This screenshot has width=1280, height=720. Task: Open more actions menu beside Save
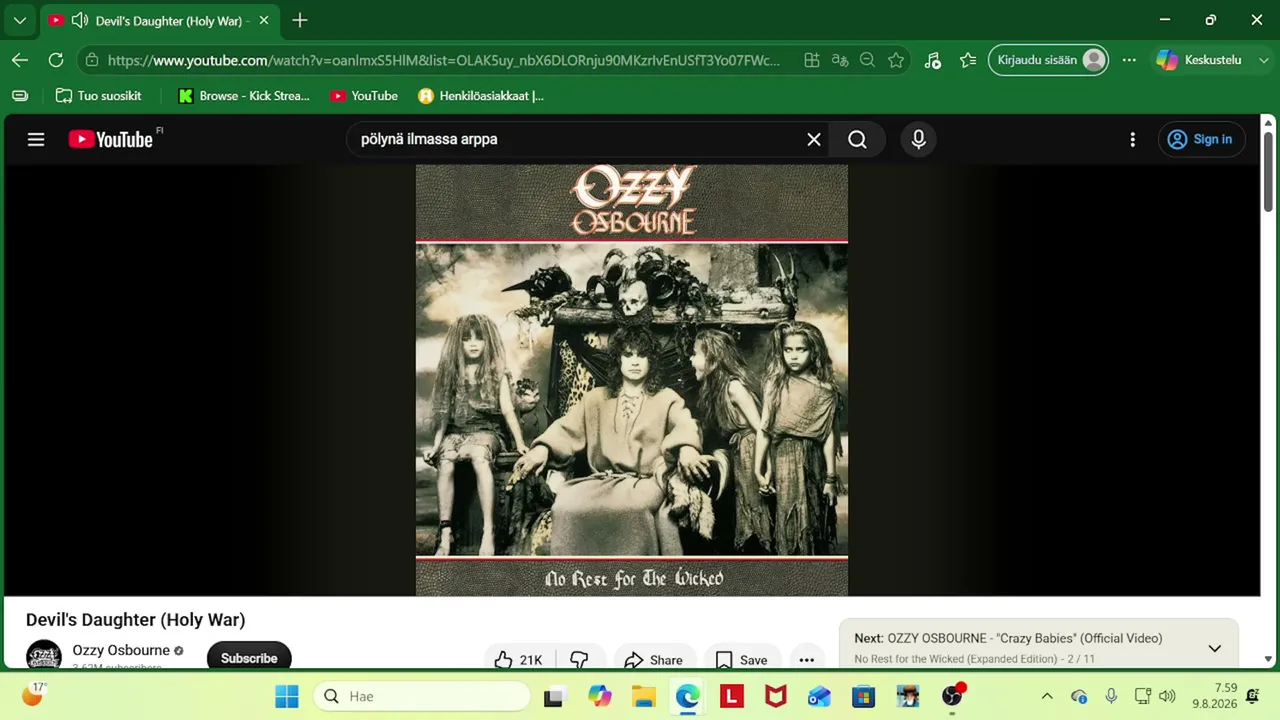[x=807, y=659]
